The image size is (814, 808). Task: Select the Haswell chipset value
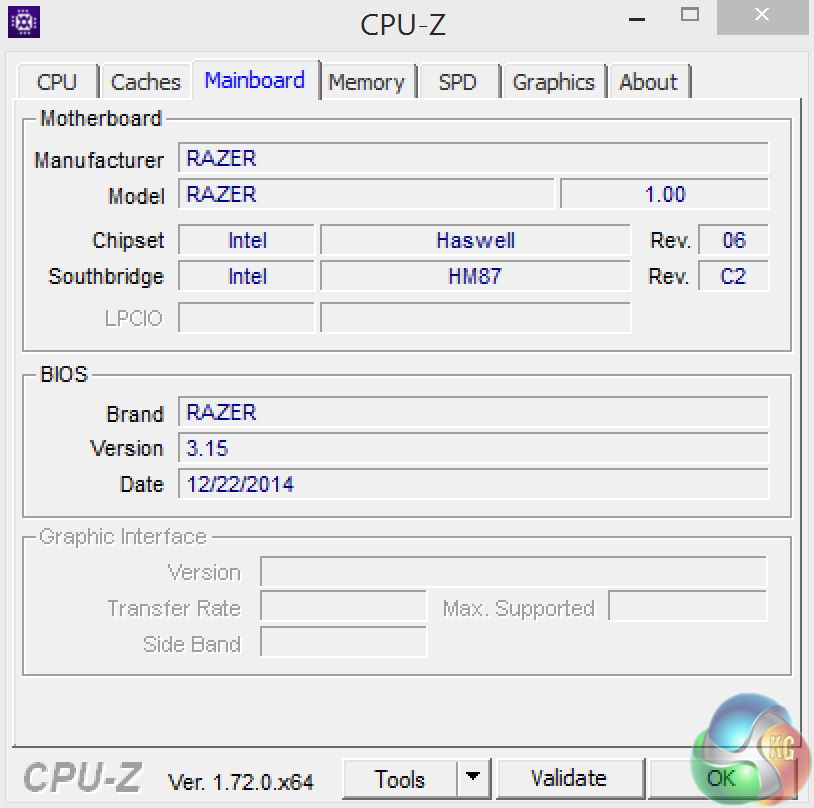476,240
